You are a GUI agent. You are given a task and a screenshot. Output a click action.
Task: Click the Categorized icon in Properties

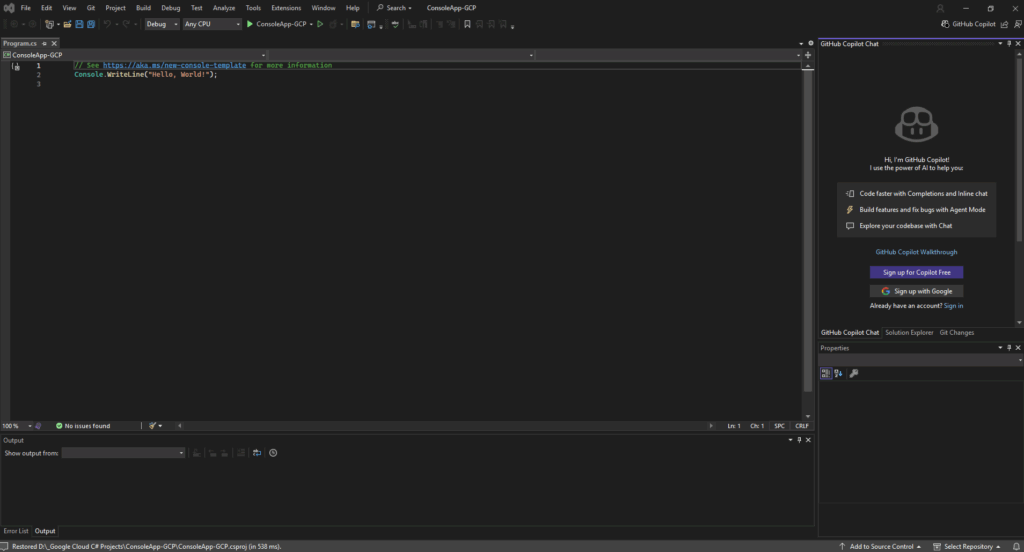point(825,373)
